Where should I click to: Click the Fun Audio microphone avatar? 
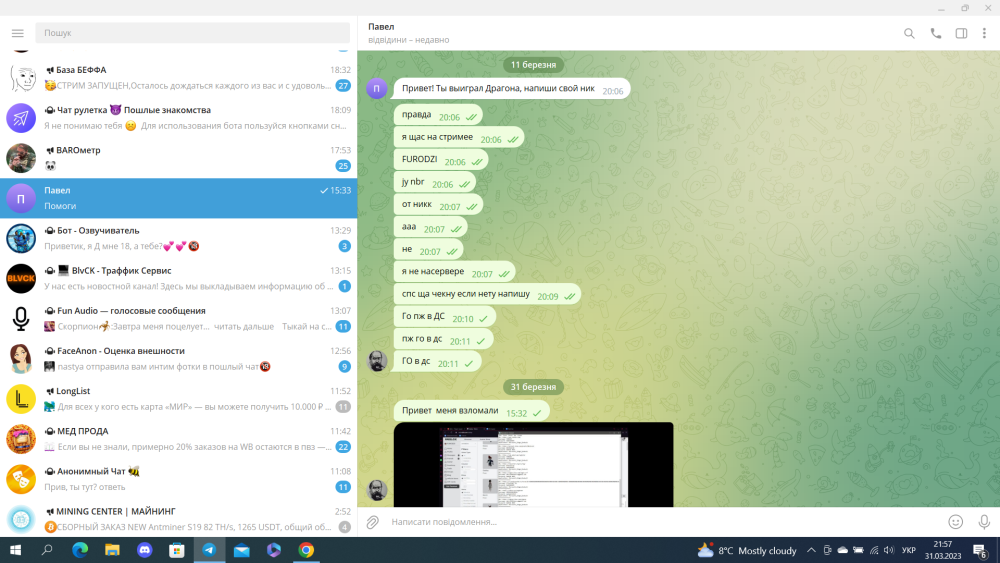tap(21, 319)
